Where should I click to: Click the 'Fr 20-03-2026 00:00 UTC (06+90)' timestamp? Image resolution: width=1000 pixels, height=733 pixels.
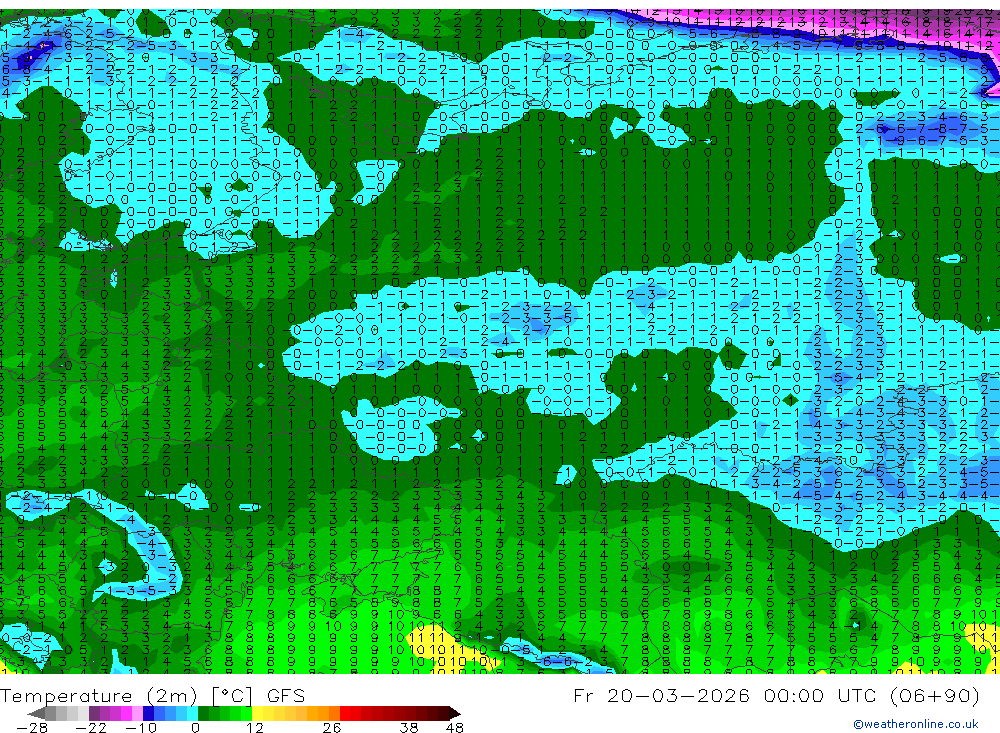click(x=776, y=695)
